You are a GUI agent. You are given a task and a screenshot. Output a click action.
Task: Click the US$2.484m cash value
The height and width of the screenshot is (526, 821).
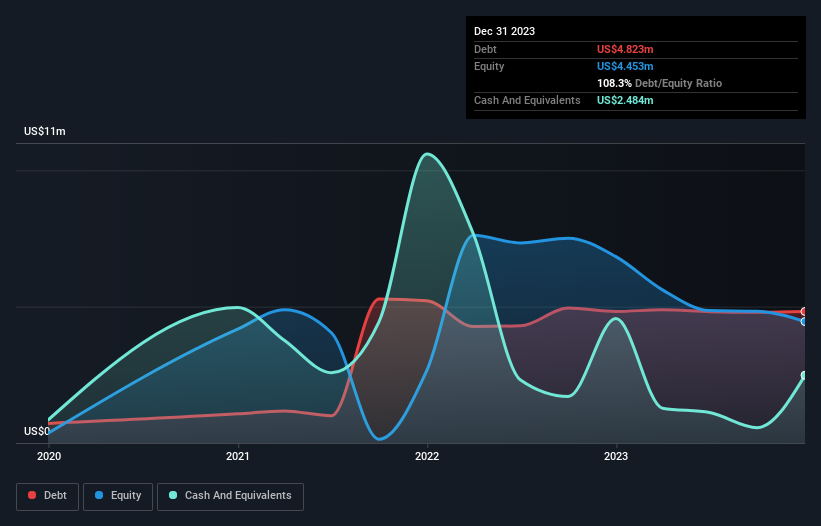click(x=625, y=100)
